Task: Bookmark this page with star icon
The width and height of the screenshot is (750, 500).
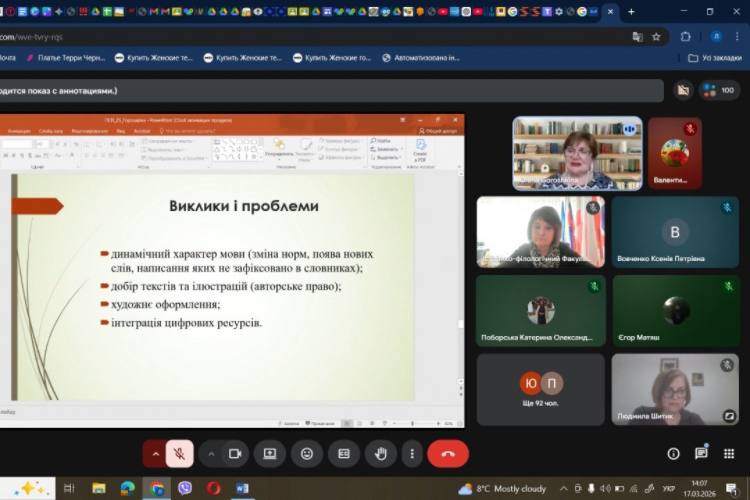Action: coord(657,36)
